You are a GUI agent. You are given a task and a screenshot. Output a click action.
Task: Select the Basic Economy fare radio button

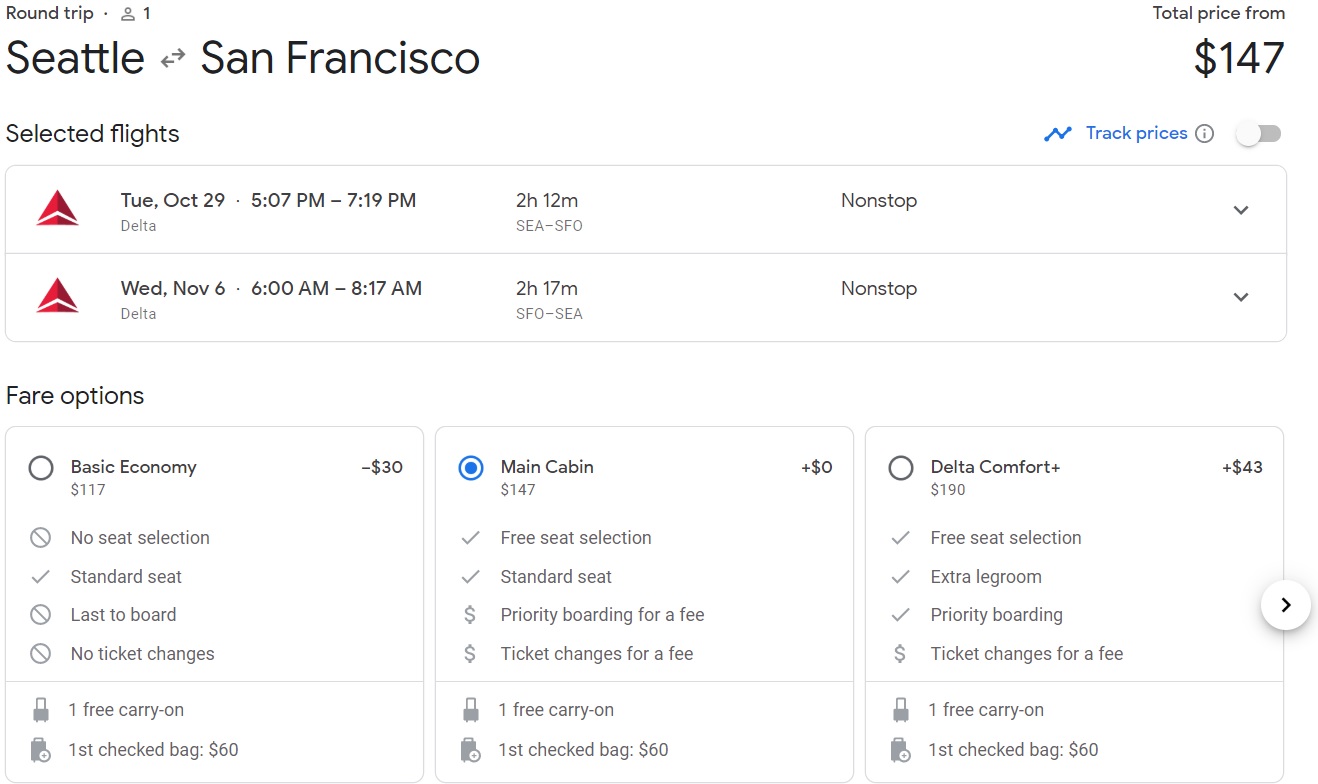tap(41, 468)
